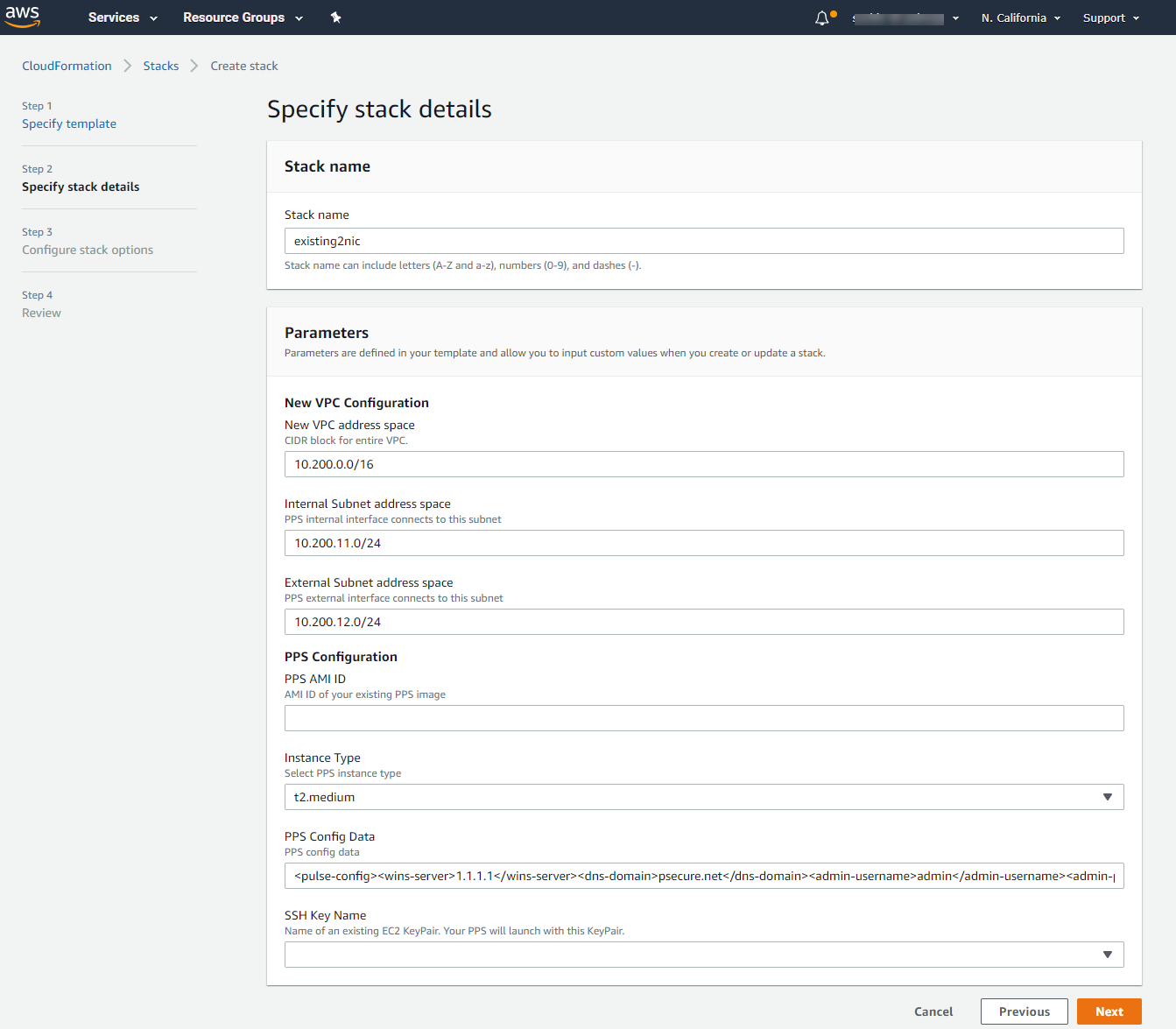Click the Previous button

coord(1024,1011)
